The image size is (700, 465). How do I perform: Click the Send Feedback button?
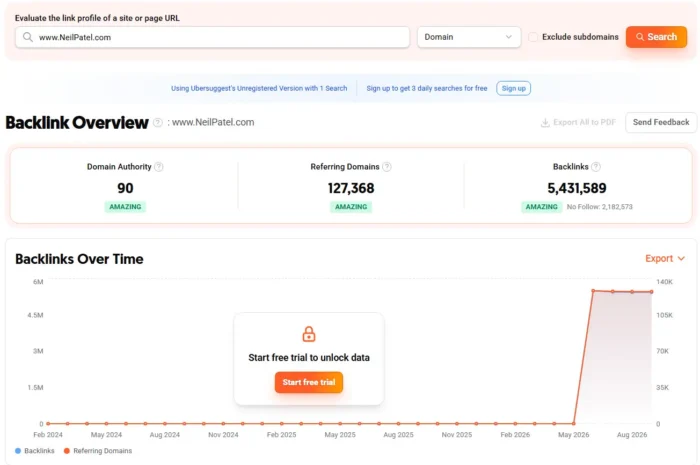[661, 122]
